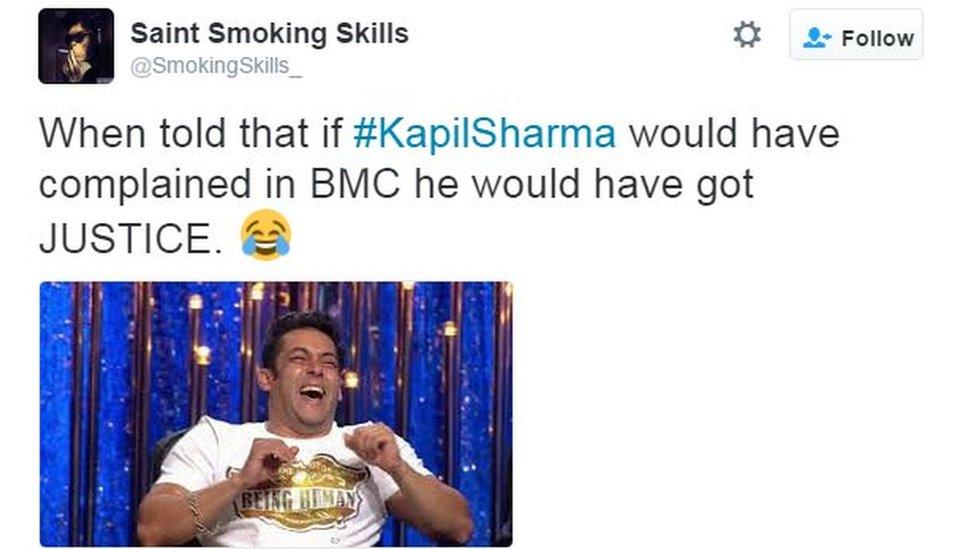976x549 pixels.
Task: Open the gear icon user actions menu
Action: (x=746, y=34)
